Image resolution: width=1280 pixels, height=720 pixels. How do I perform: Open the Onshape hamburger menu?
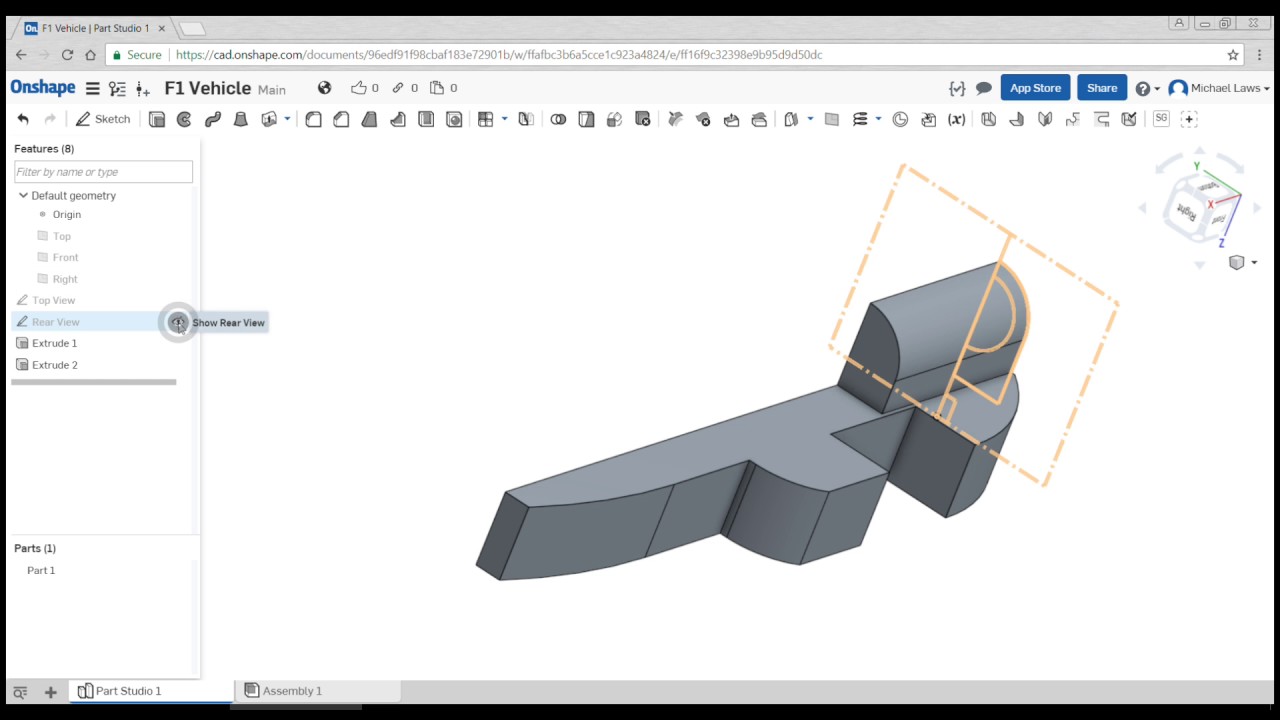[x=92, y=88]
